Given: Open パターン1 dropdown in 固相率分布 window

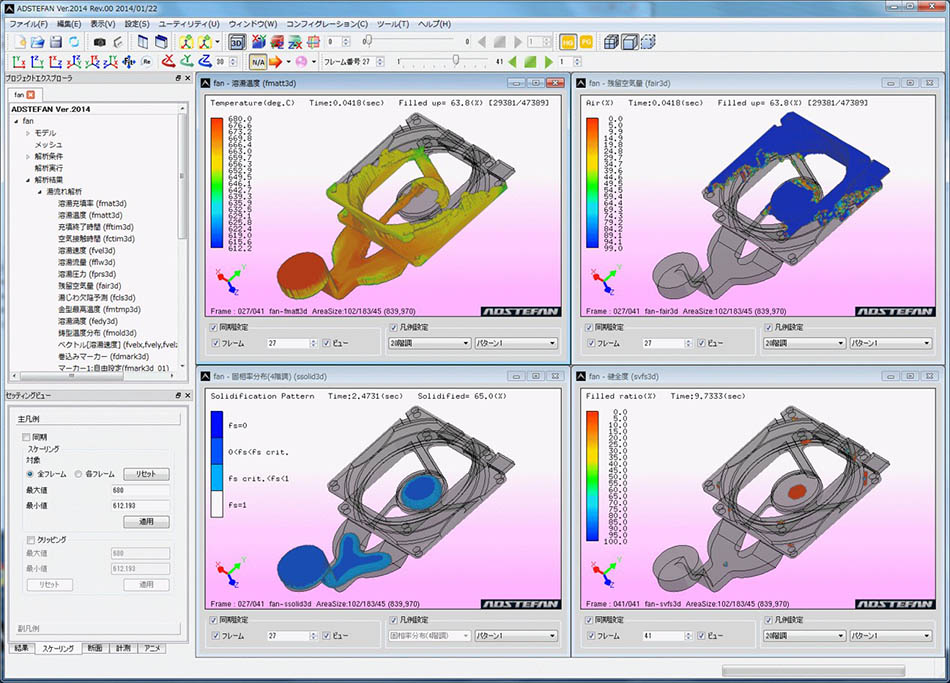Looking at the screenshot, I should tap(516, 636).
